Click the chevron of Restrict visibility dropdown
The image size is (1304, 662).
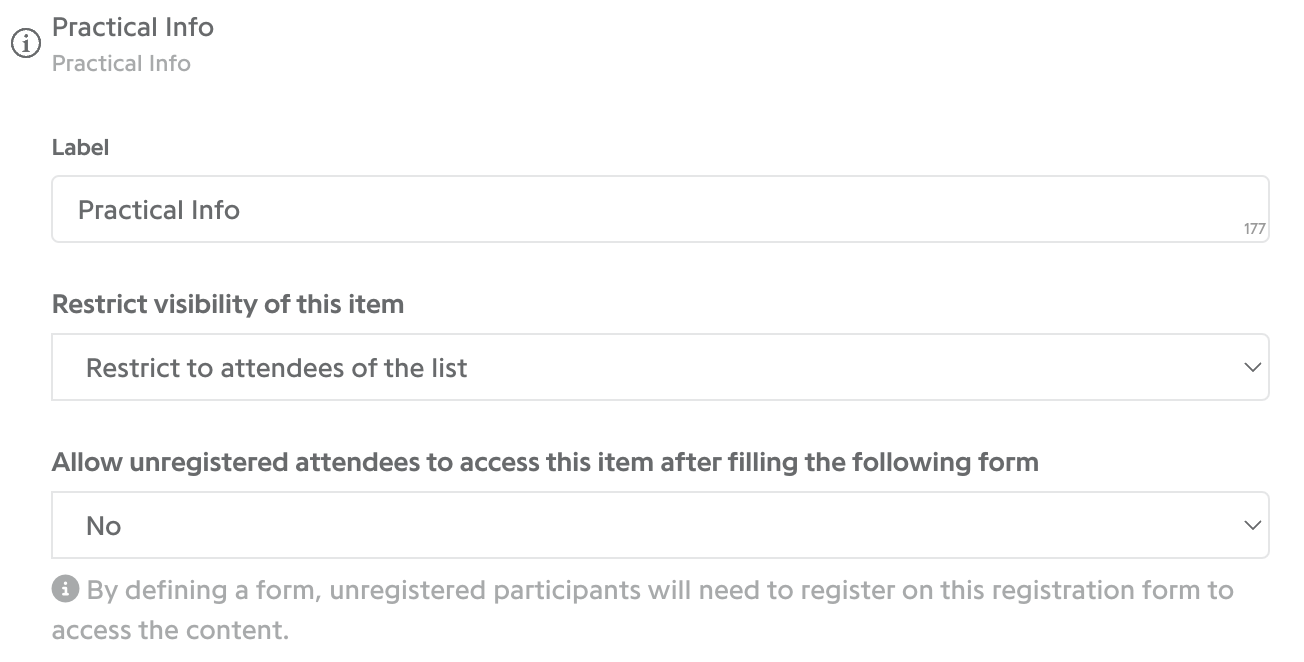[1252, 368]
